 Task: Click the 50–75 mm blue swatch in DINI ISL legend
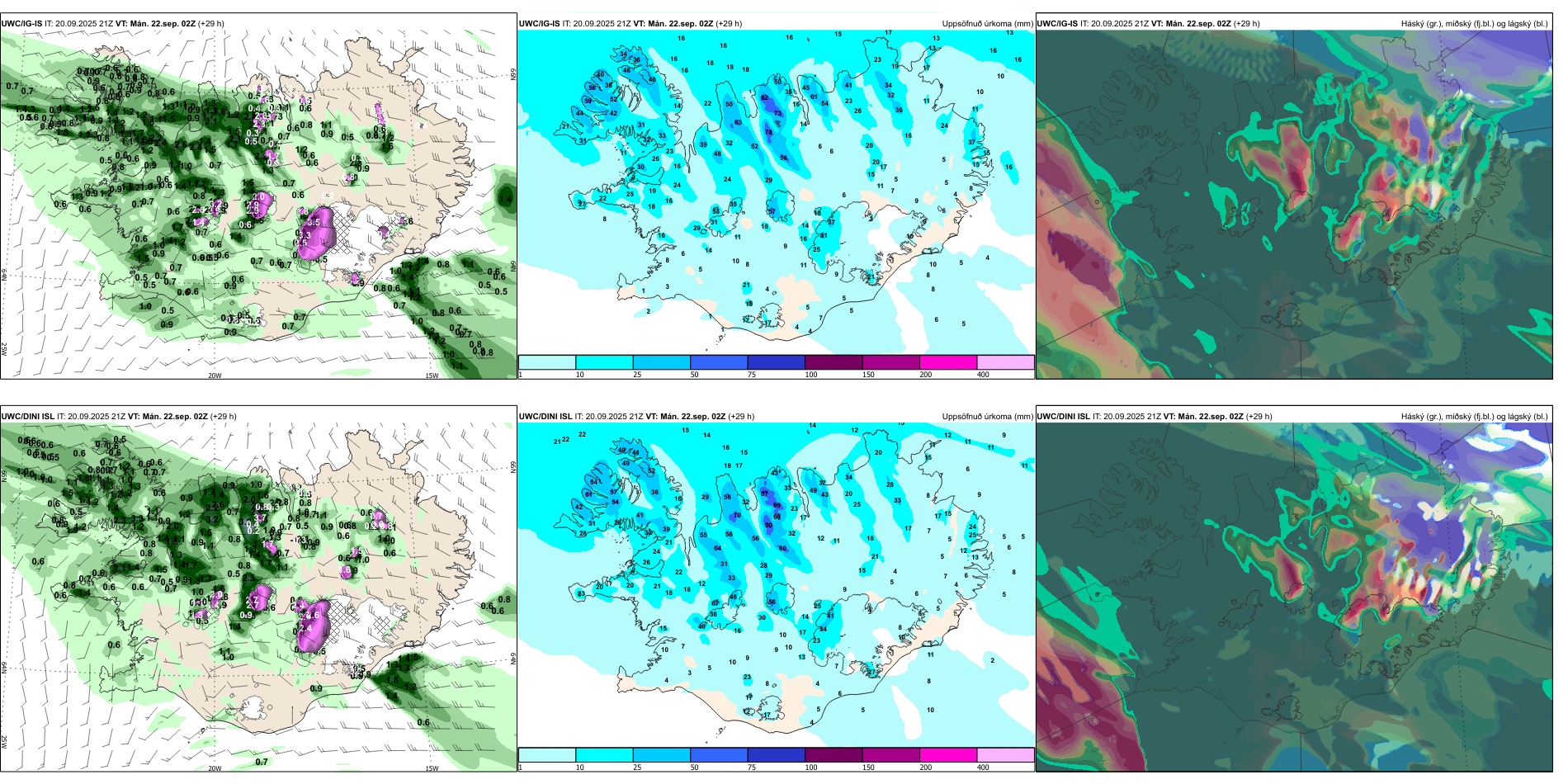pyautogui.click(x=719, y=755)
